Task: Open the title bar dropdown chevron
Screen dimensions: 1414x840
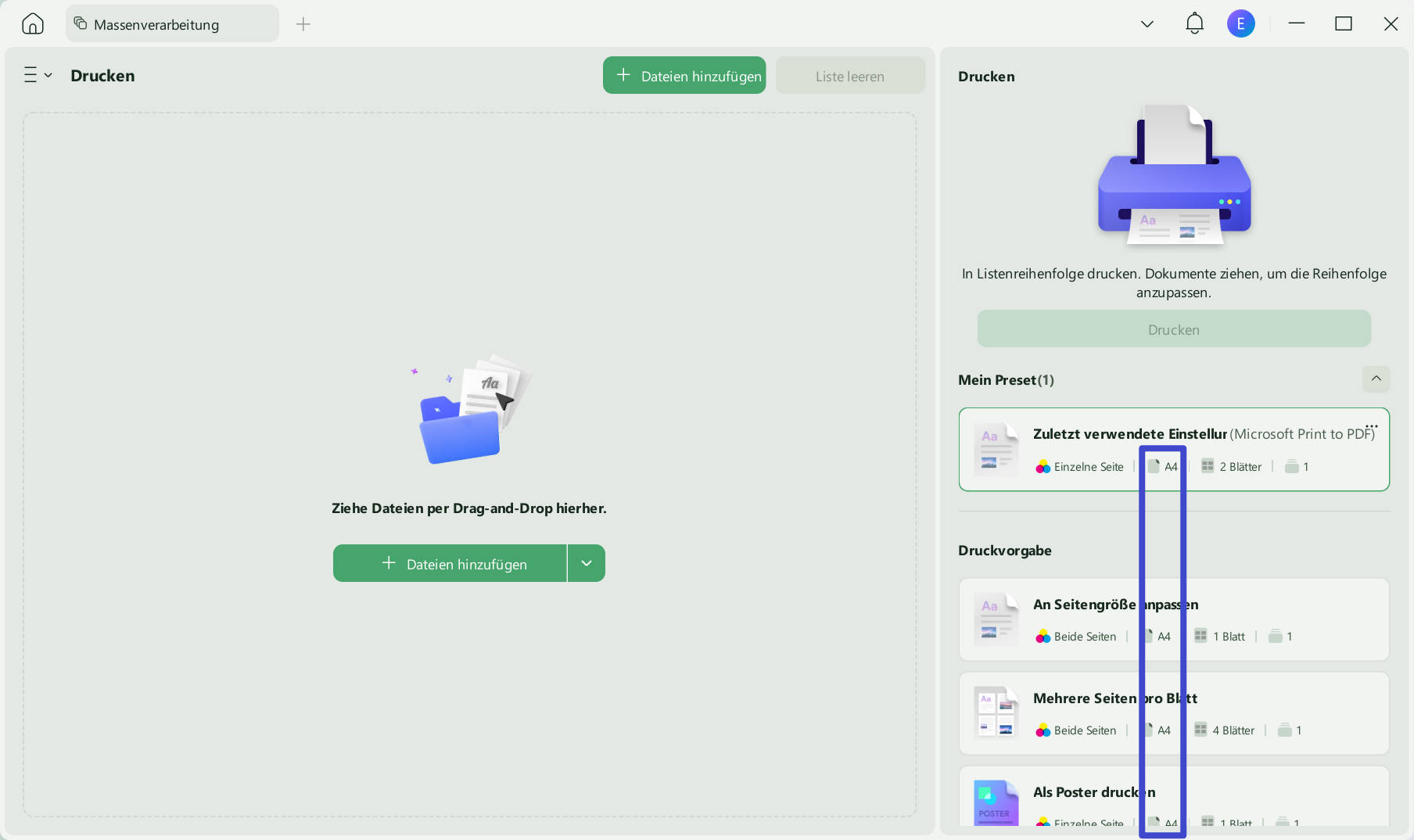Action: [x=1147, y=24]
